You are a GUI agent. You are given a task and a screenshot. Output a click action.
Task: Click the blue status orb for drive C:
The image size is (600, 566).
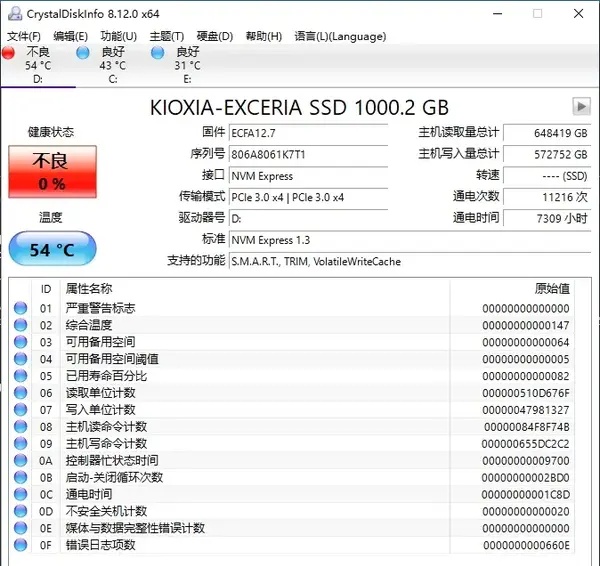coord(83,53)
